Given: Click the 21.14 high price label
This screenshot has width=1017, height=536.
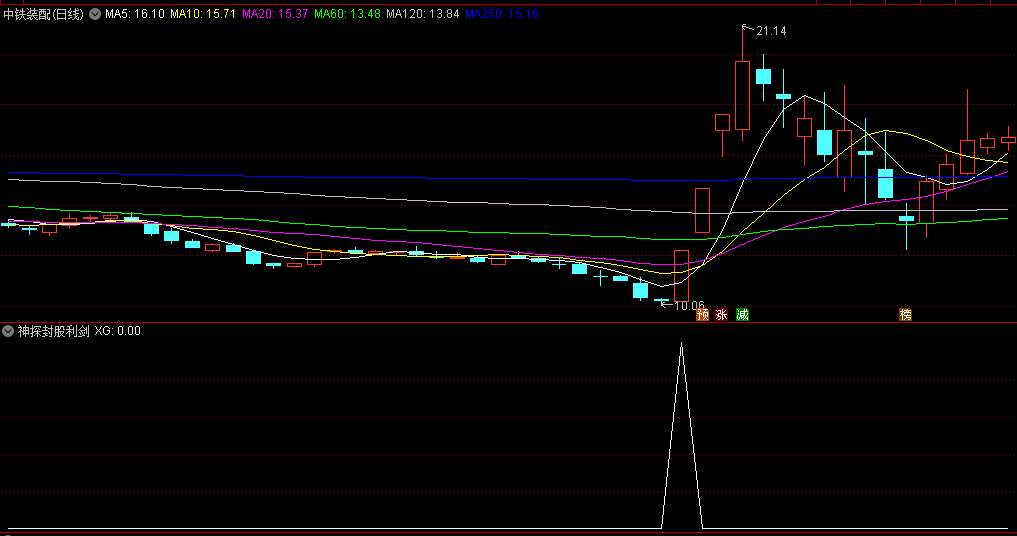Looking at the screenshot, I should coord(771,31).
